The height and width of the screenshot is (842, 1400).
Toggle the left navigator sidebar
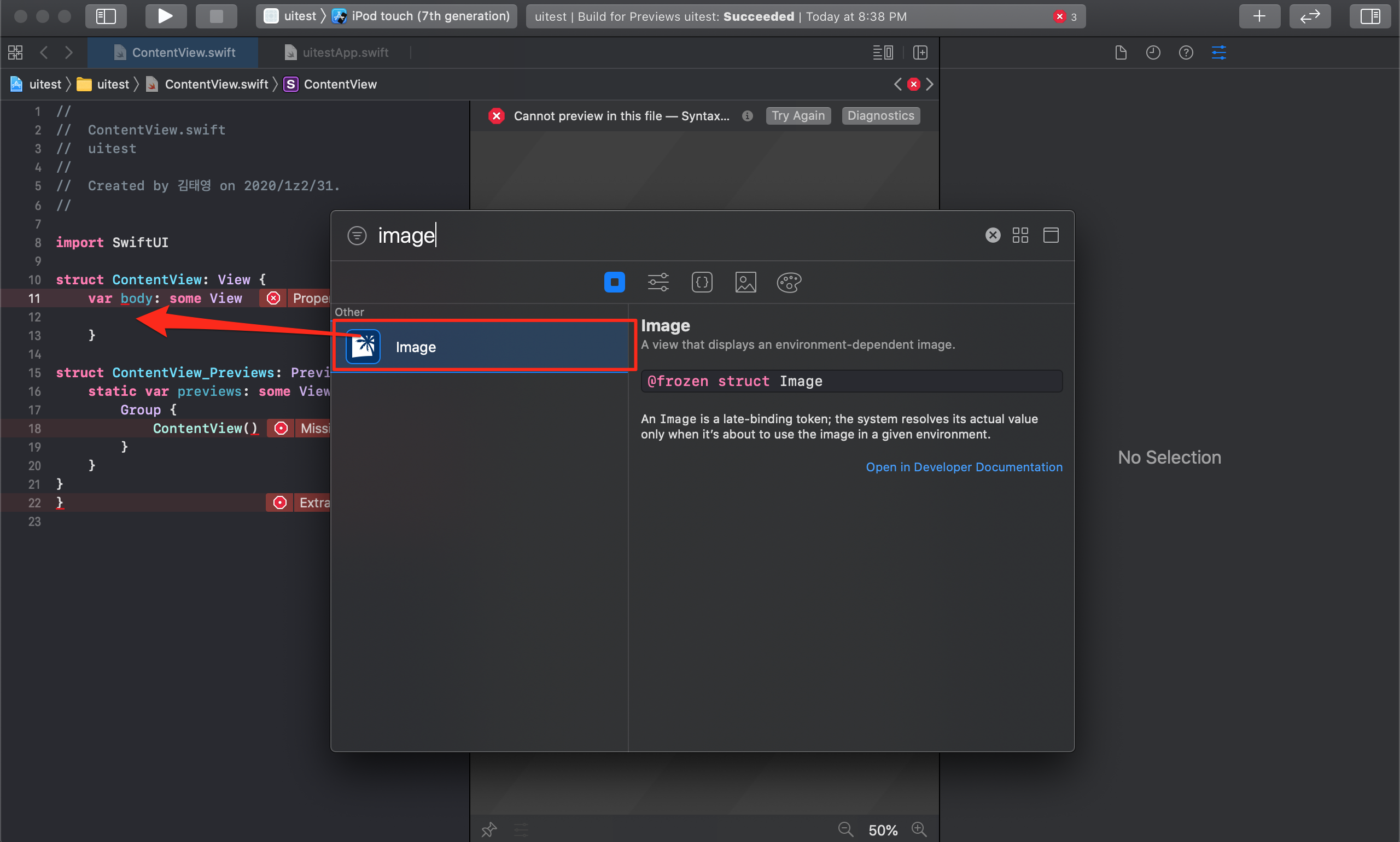[x=106, y=16]
